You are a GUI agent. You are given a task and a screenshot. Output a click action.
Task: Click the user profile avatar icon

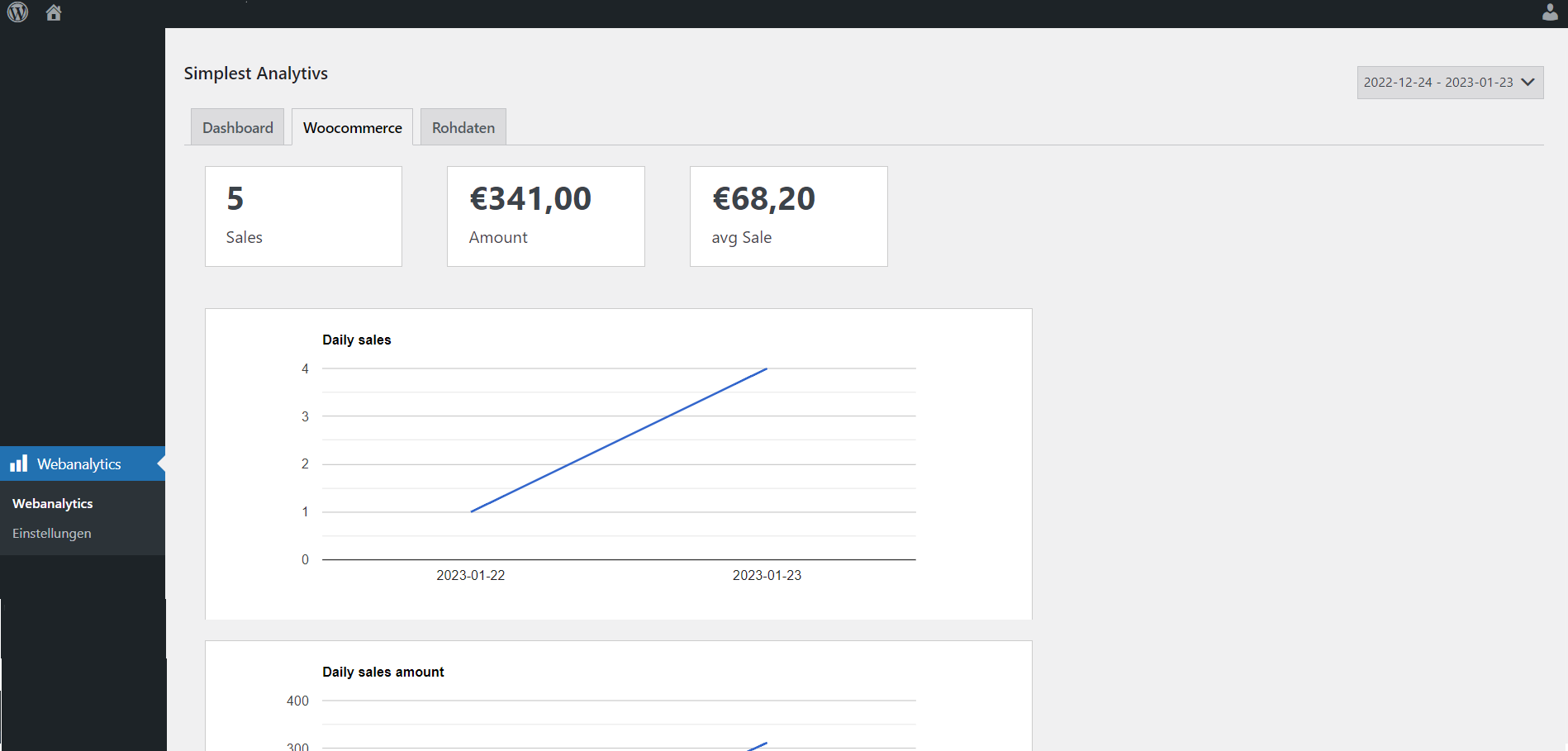[1550, 12]
